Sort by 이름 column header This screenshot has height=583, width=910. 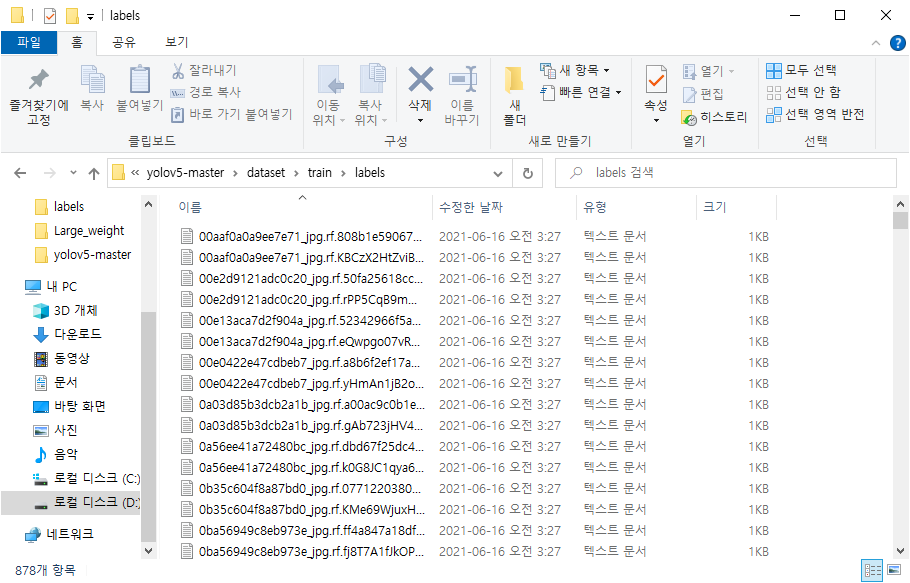[x=302, y=207]
